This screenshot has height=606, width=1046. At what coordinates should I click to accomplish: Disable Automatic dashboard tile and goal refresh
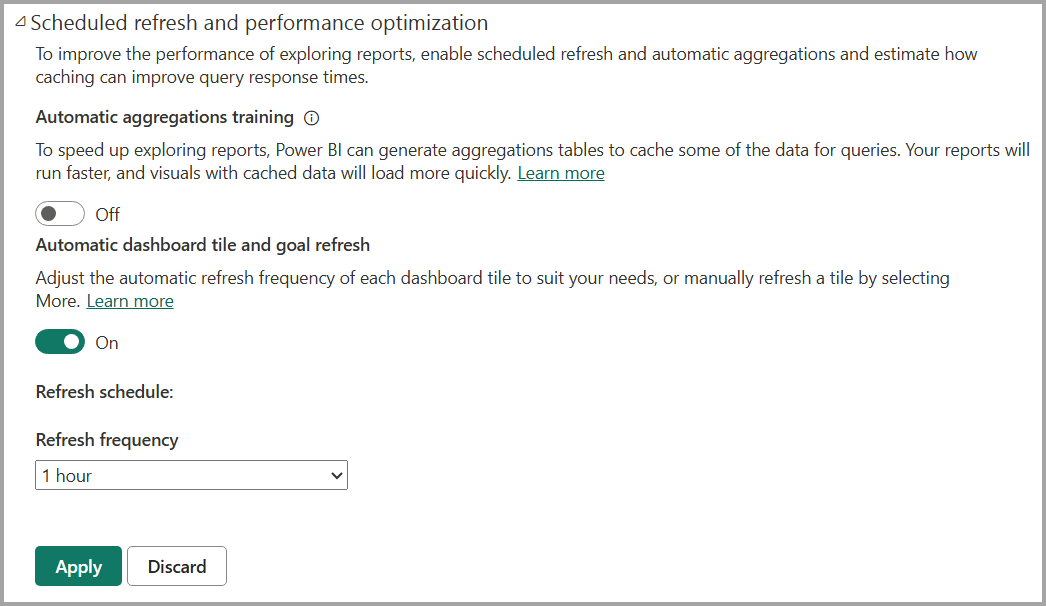[x=59, y=341]
